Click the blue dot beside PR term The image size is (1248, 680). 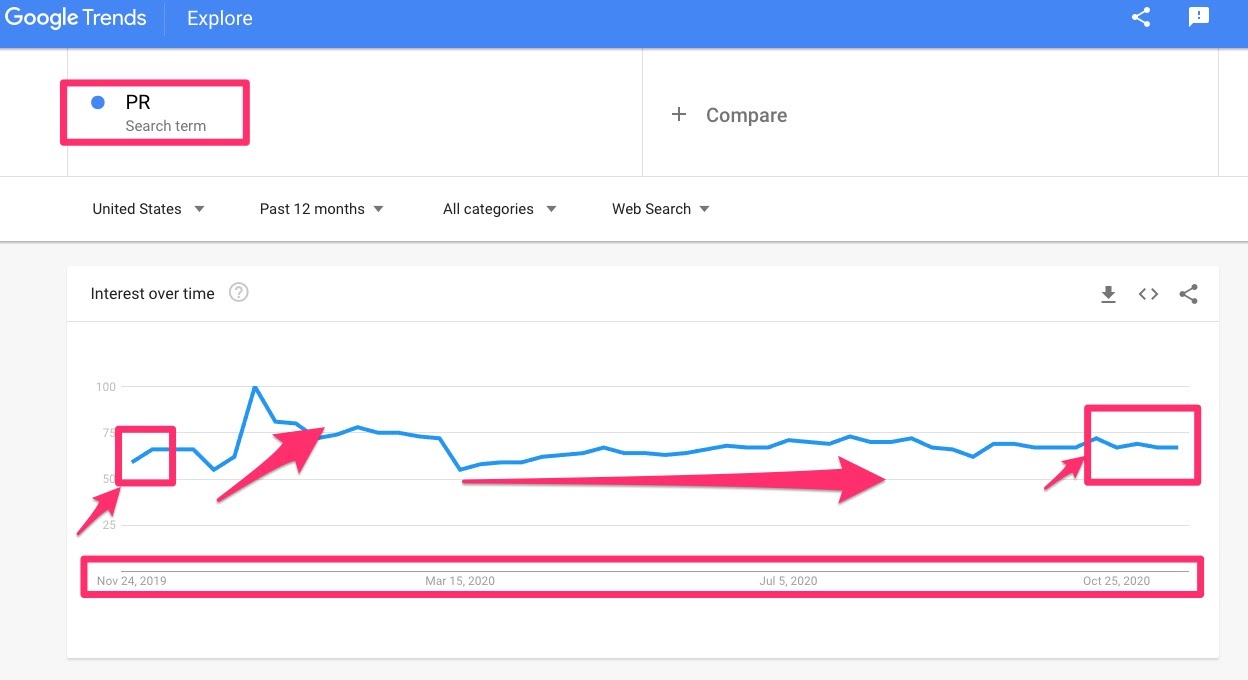point(98,102)
